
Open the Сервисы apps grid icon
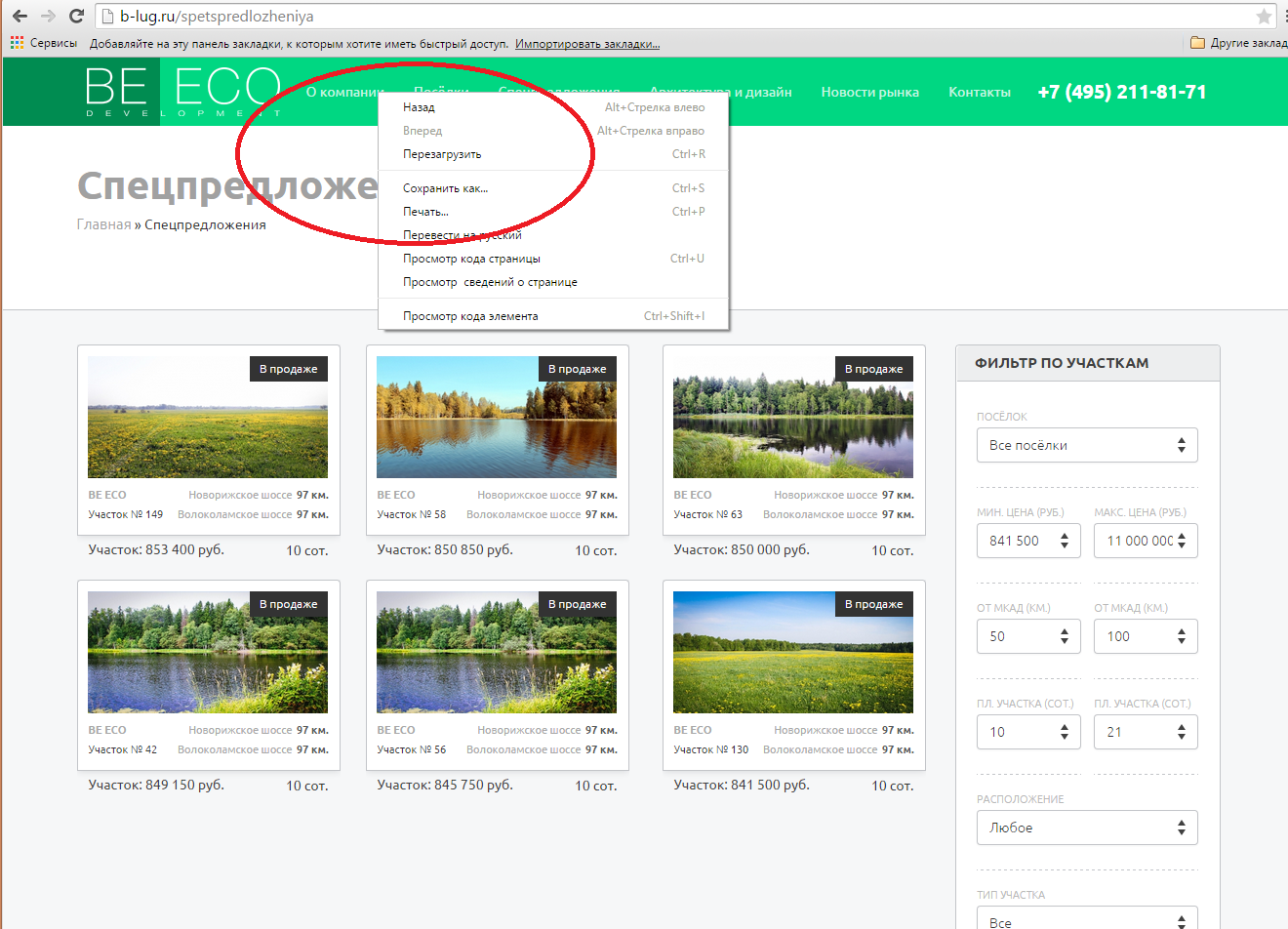point(17,43)
